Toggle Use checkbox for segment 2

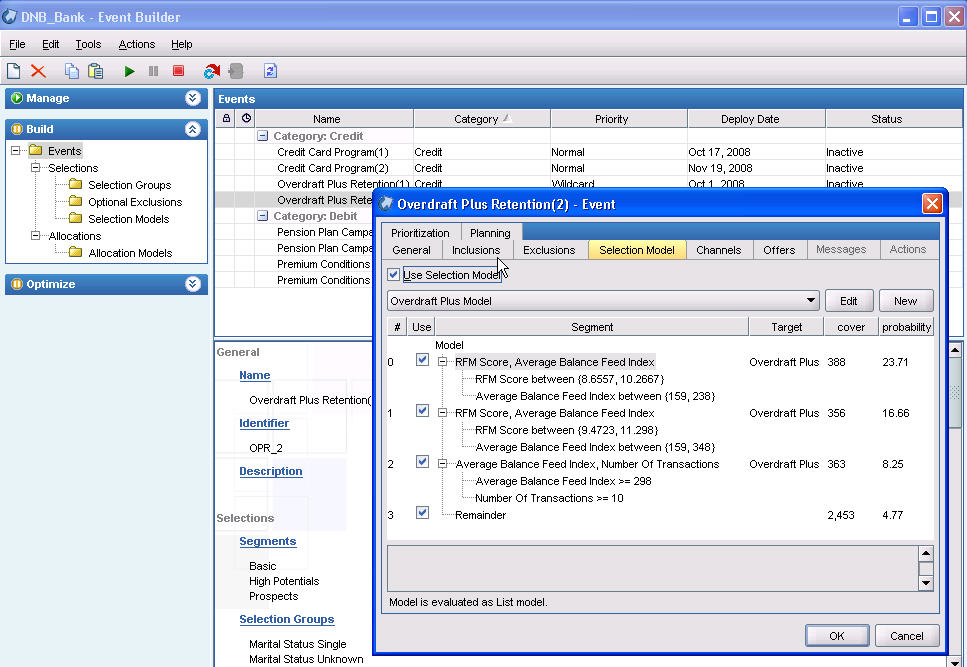(422, 462)
